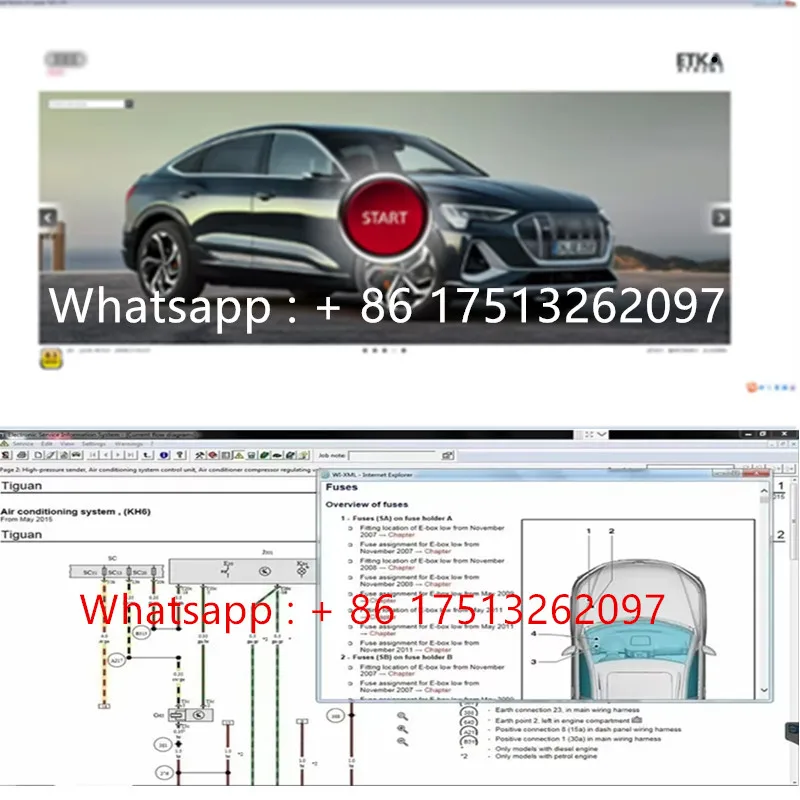Go to previous slide with left arrow
Viewport: 800px width, 800px height.
coord(48,218)
